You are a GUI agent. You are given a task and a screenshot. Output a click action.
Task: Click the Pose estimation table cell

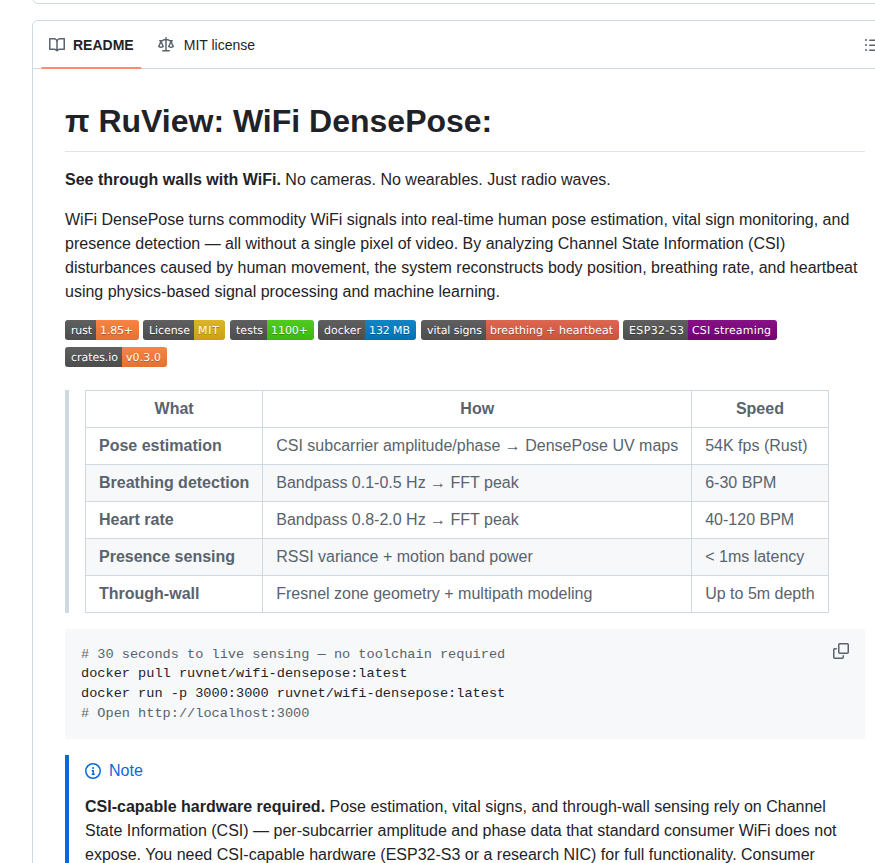tap(160, 445)
